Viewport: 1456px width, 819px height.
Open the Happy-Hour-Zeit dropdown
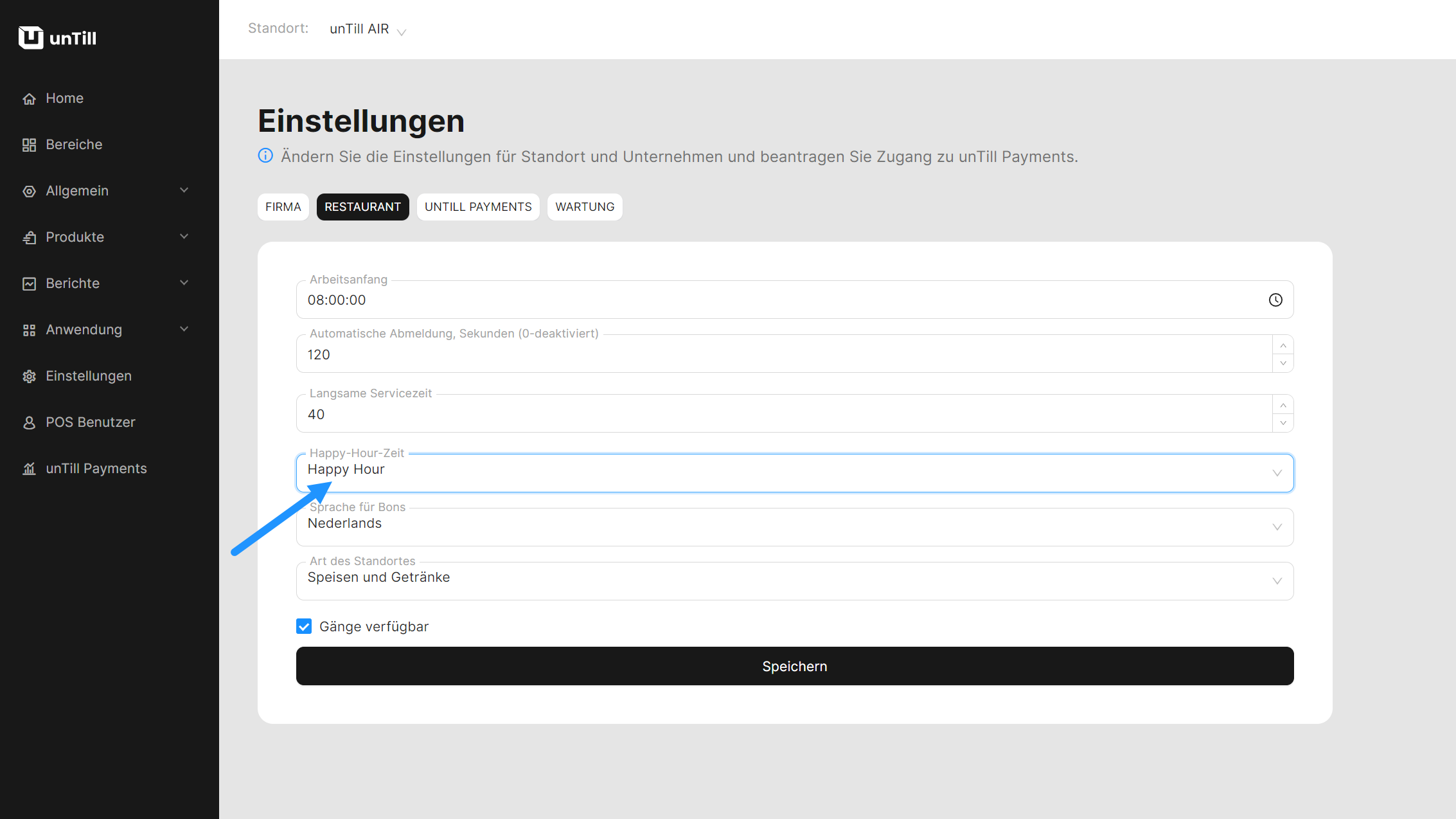tap(794, 473)
